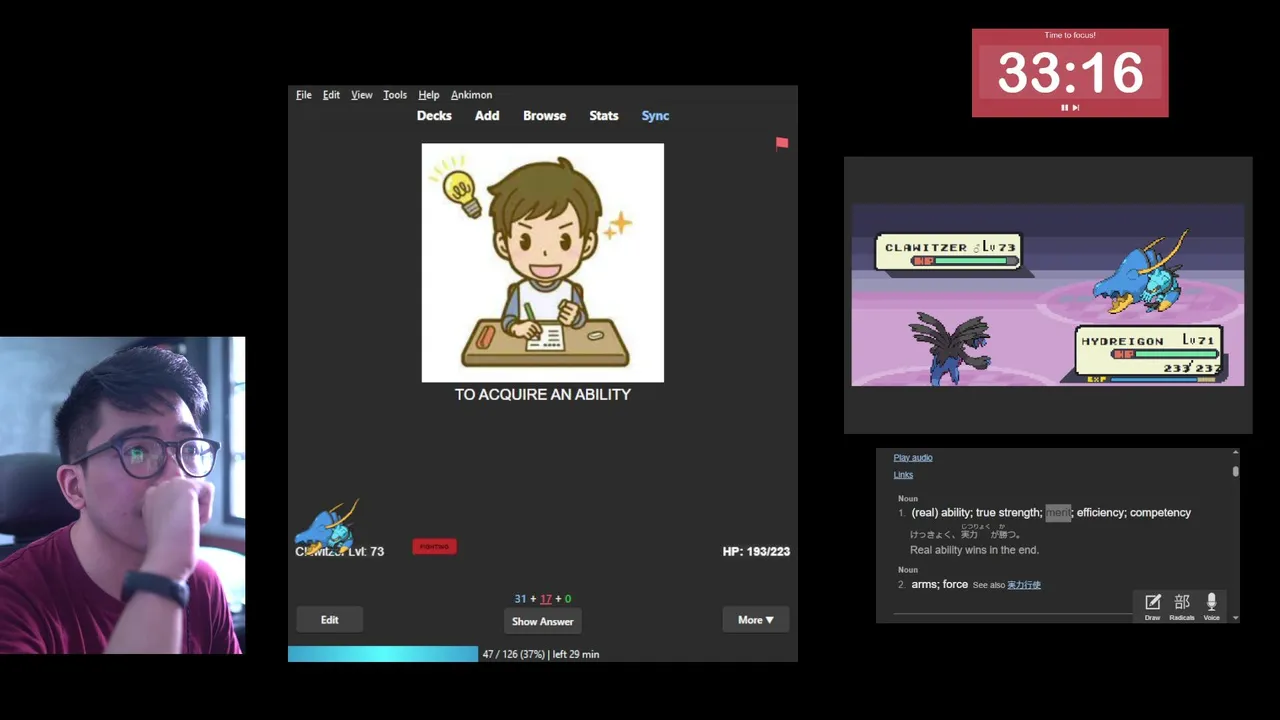Click the CLAWITZER Lv73 status box
Image resolution: width=1280 pixels, height=720 pixels.
[948, 252]
